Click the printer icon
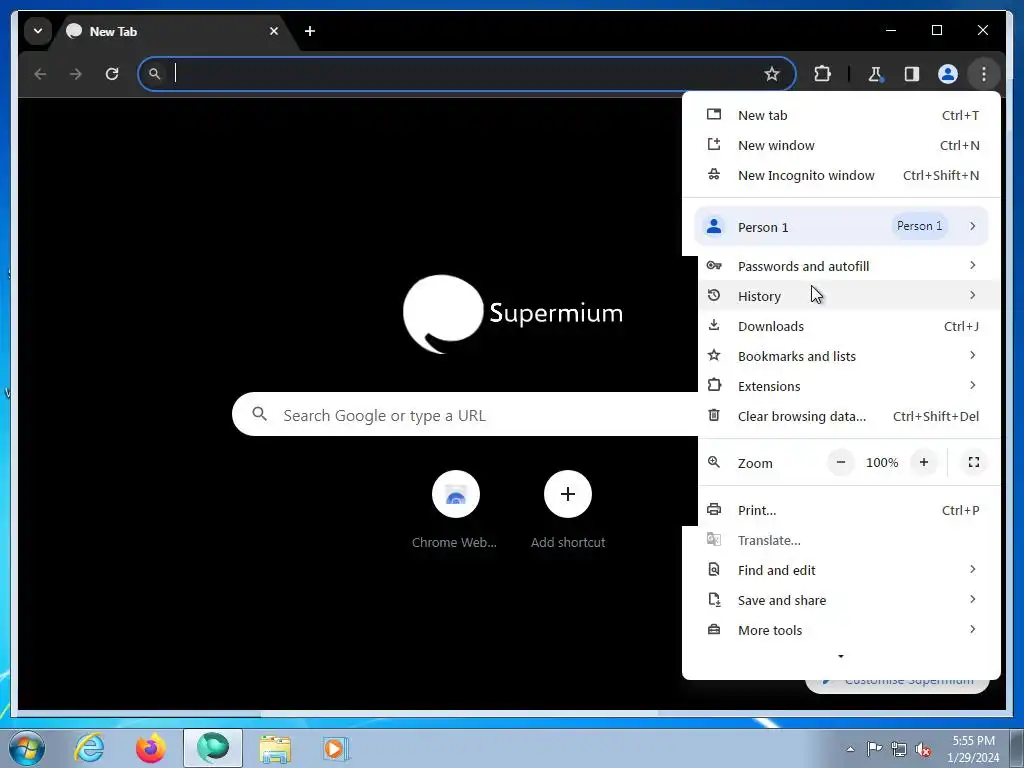 click(714, 509)
